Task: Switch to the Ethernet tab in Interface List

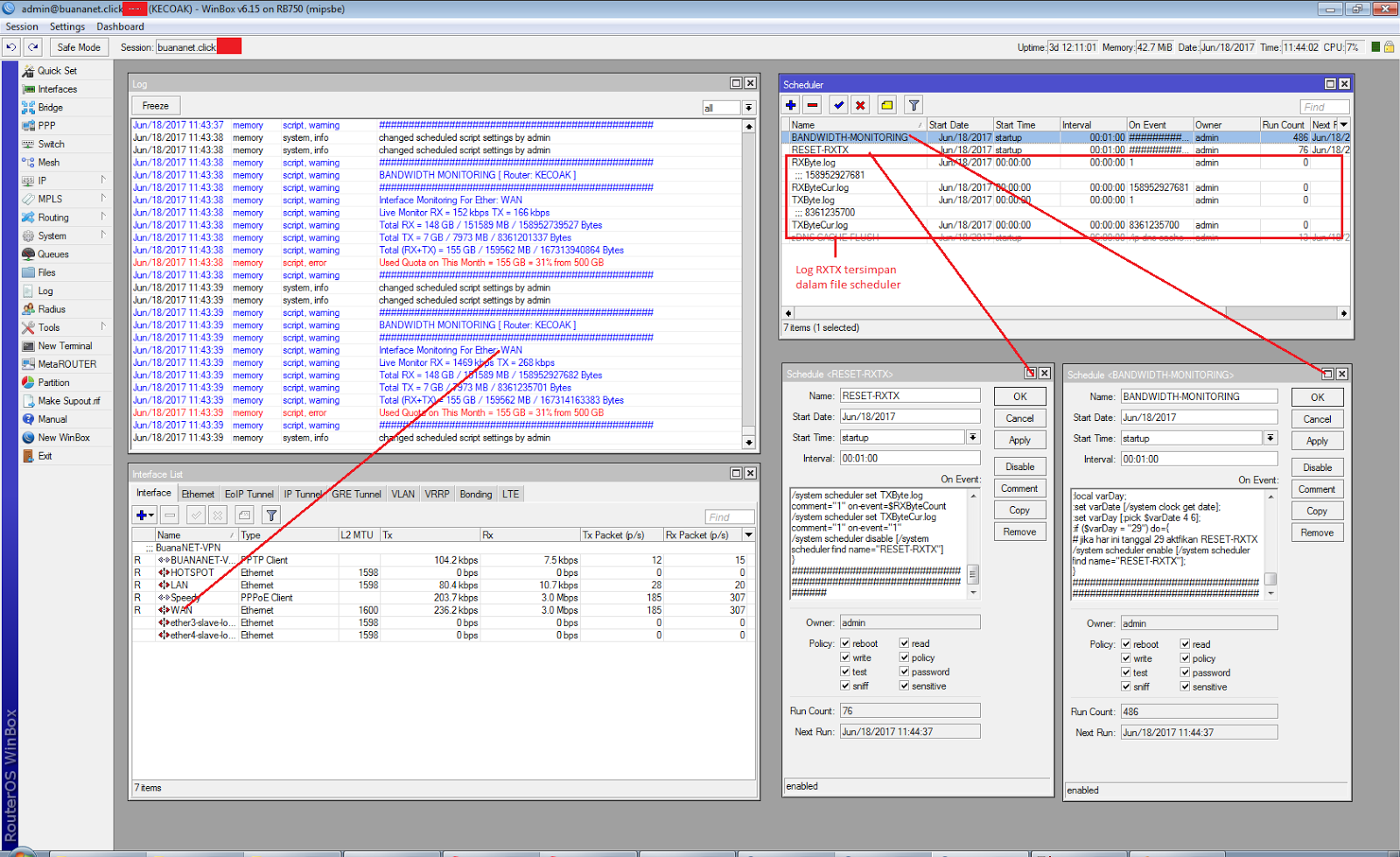Action: 198,493
